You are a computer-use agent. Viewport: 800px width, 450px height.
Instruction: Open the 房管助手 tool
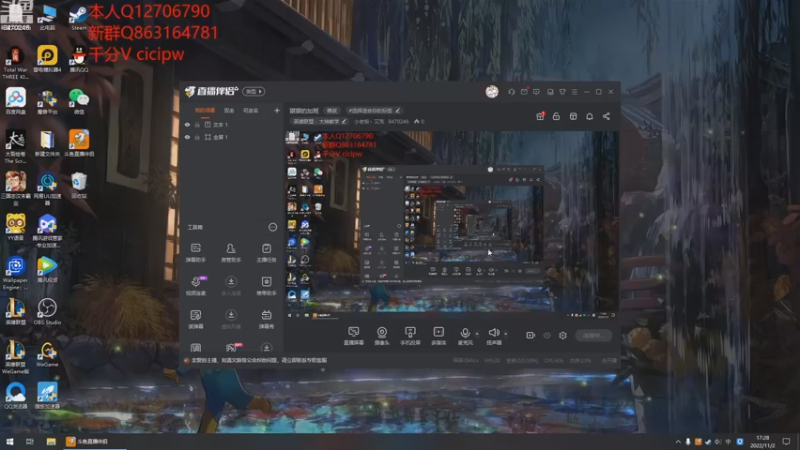click(x=231, y=252)
